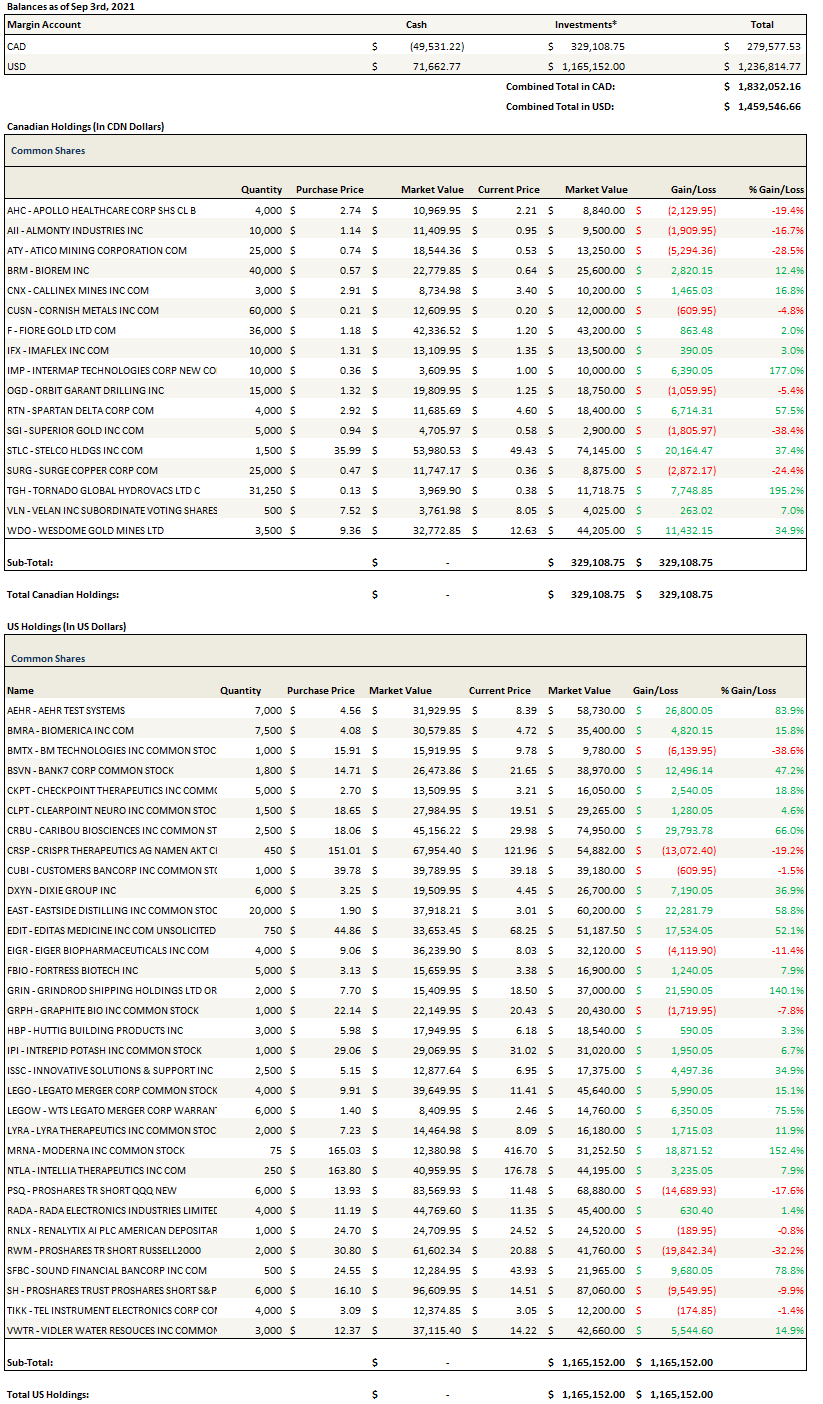This screenshot has height=1404, width=823.
Task: Select the 195.2% gain for TGH Tornado
Action: click(x=787, y=490)
